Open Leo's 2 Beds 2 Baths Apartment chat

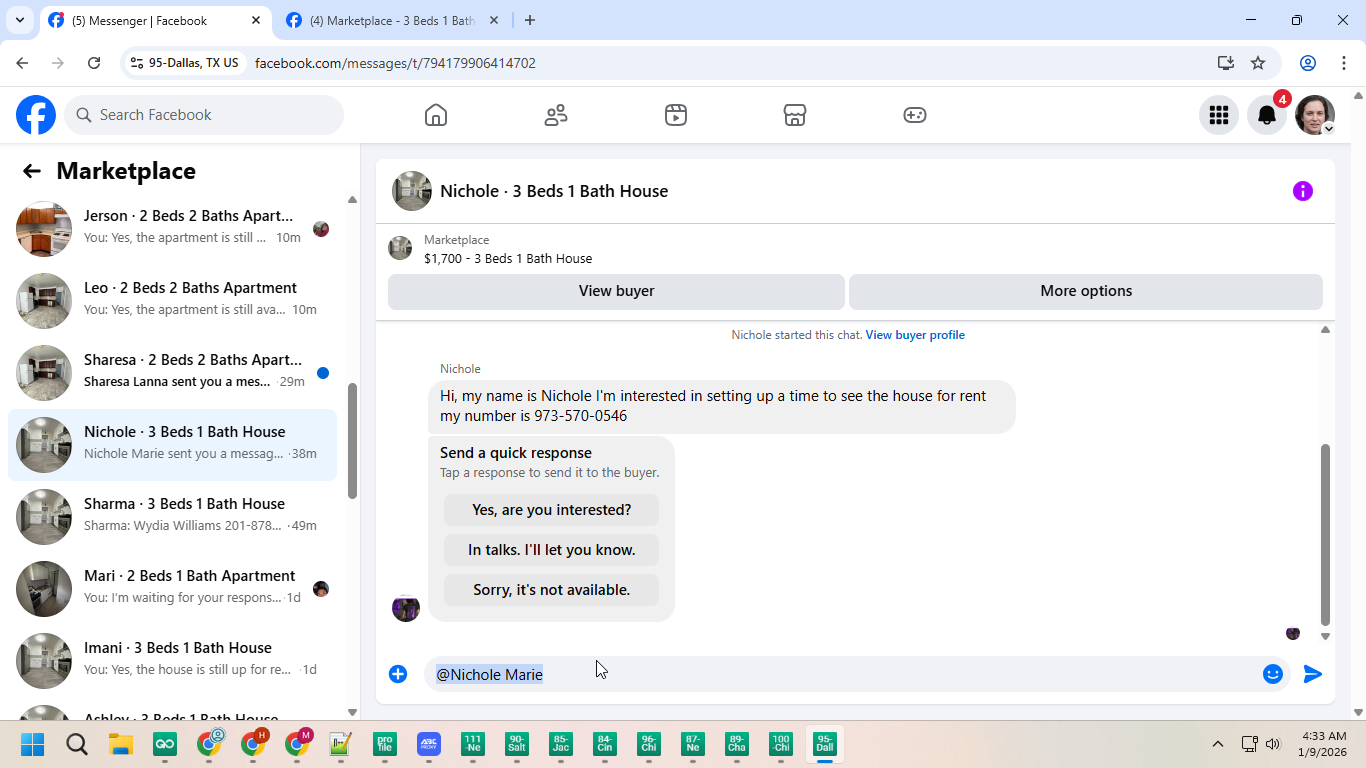pyautogui.click(x=173, y=301)
